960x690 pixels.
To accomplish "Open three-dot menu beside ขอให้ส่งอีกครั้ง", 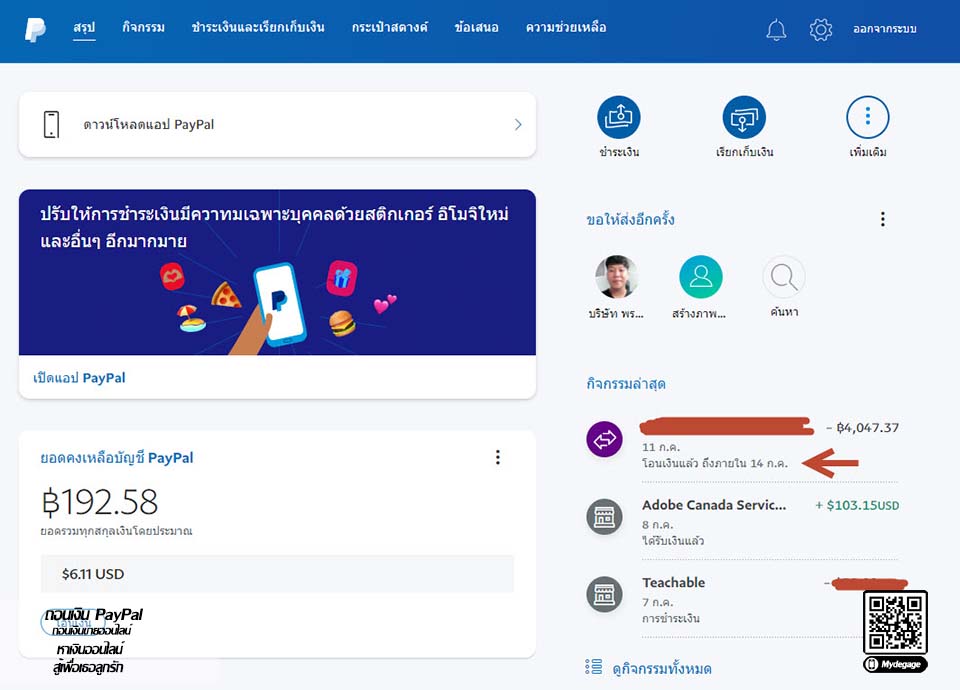I will click(x=882, y=219).
